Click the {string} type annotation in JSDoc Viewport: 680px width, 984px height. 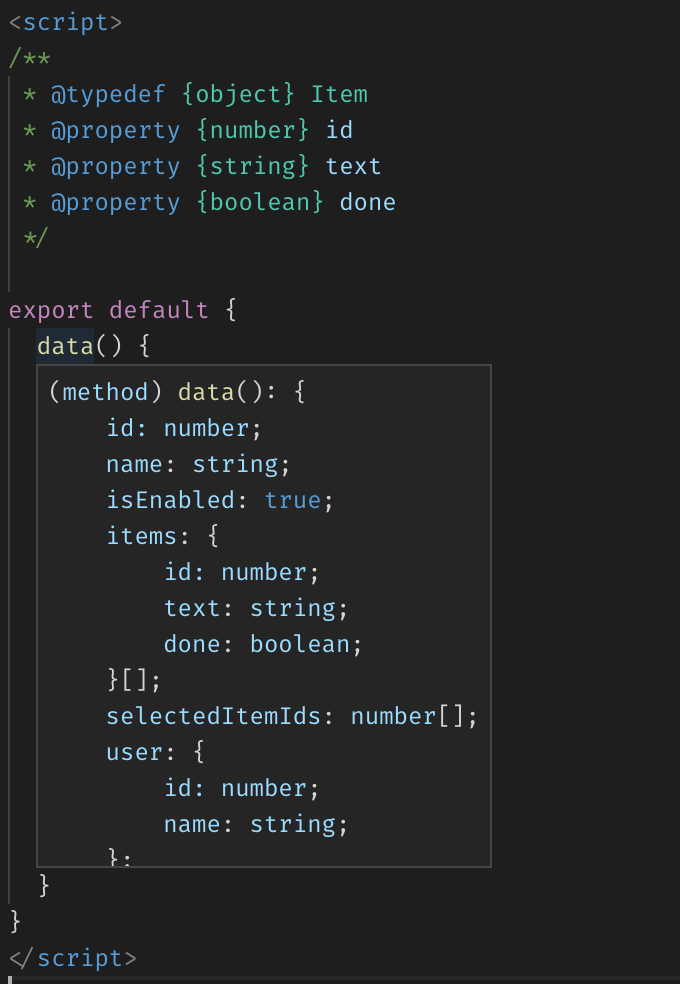point(253,166)
